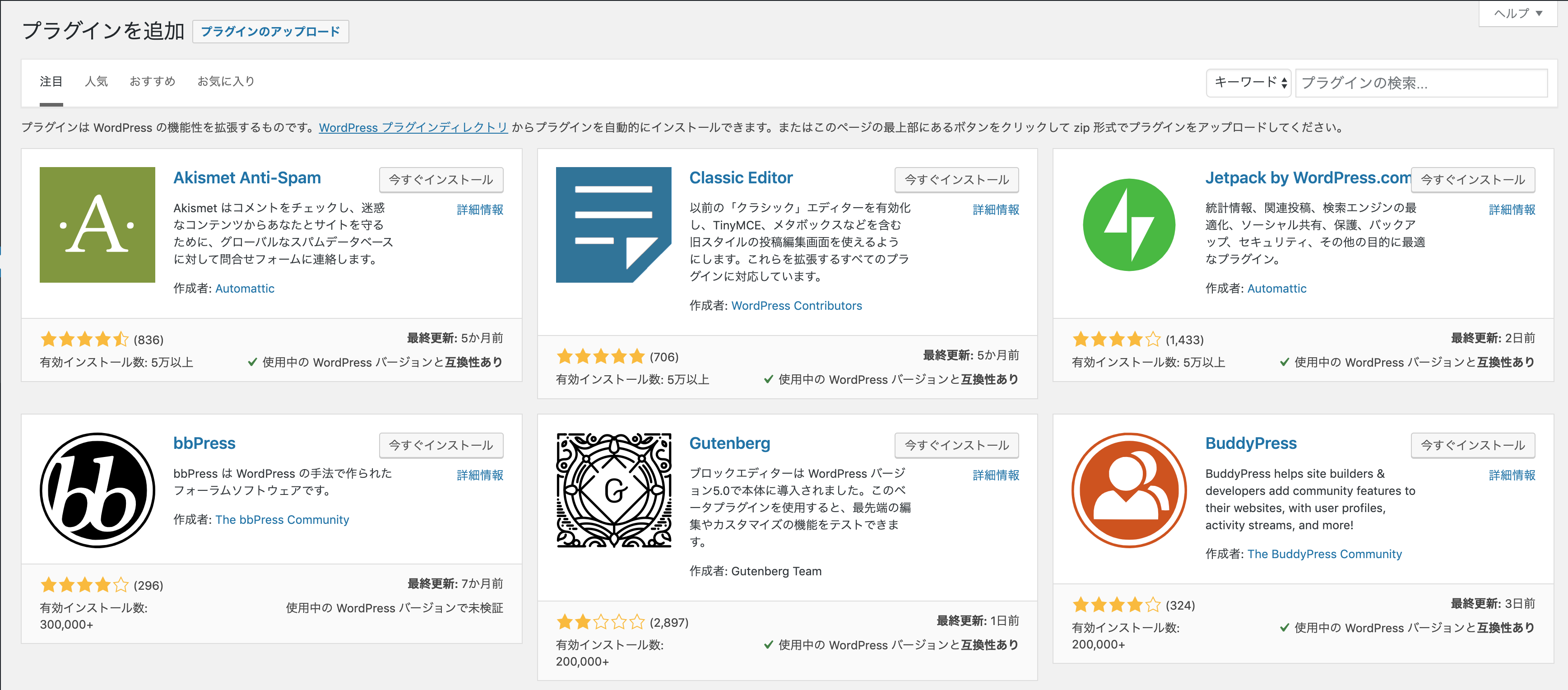Install Gutenberg now

coord(957,445)
